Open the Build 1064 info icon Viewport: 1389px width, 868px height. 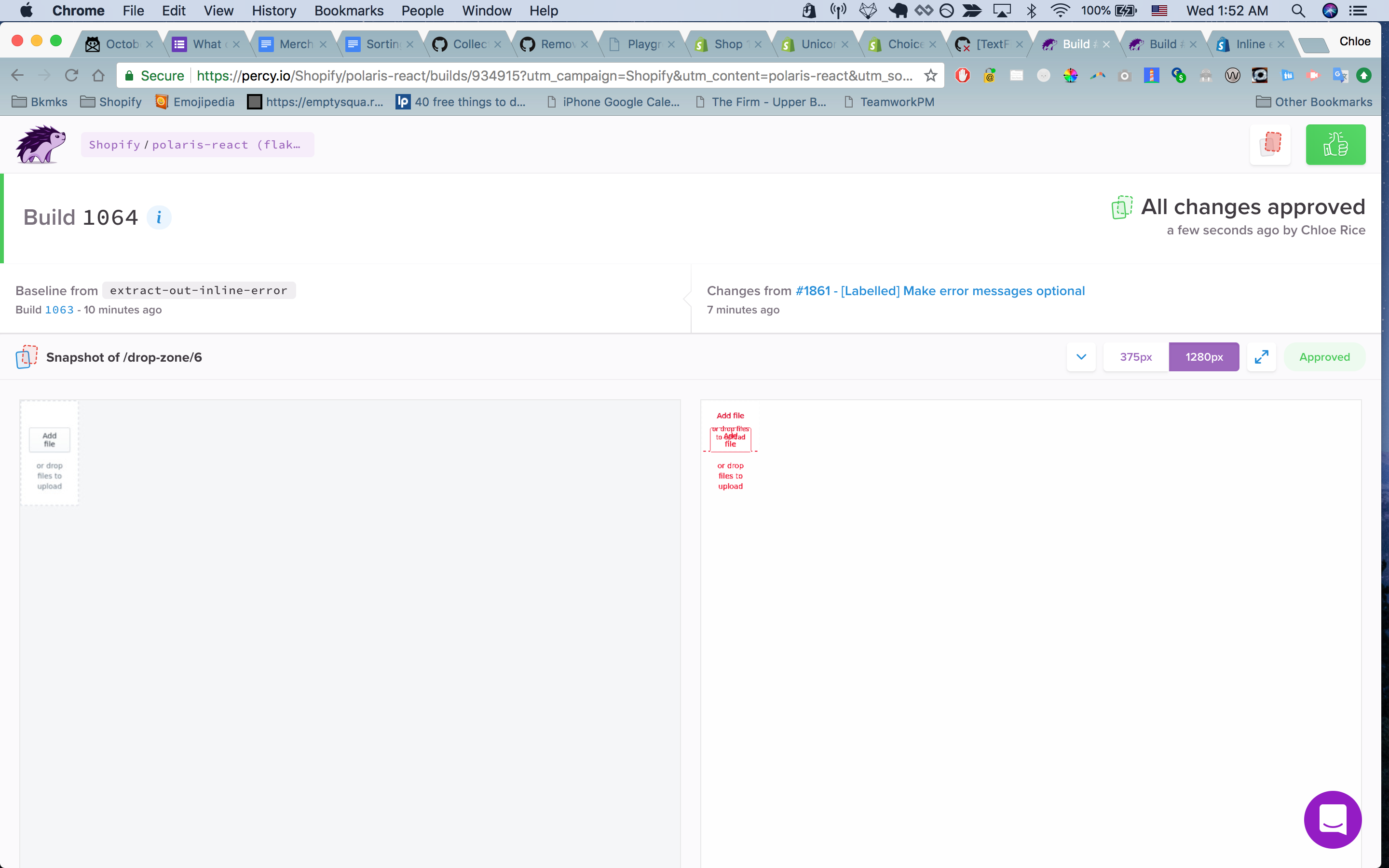[159, 217]
